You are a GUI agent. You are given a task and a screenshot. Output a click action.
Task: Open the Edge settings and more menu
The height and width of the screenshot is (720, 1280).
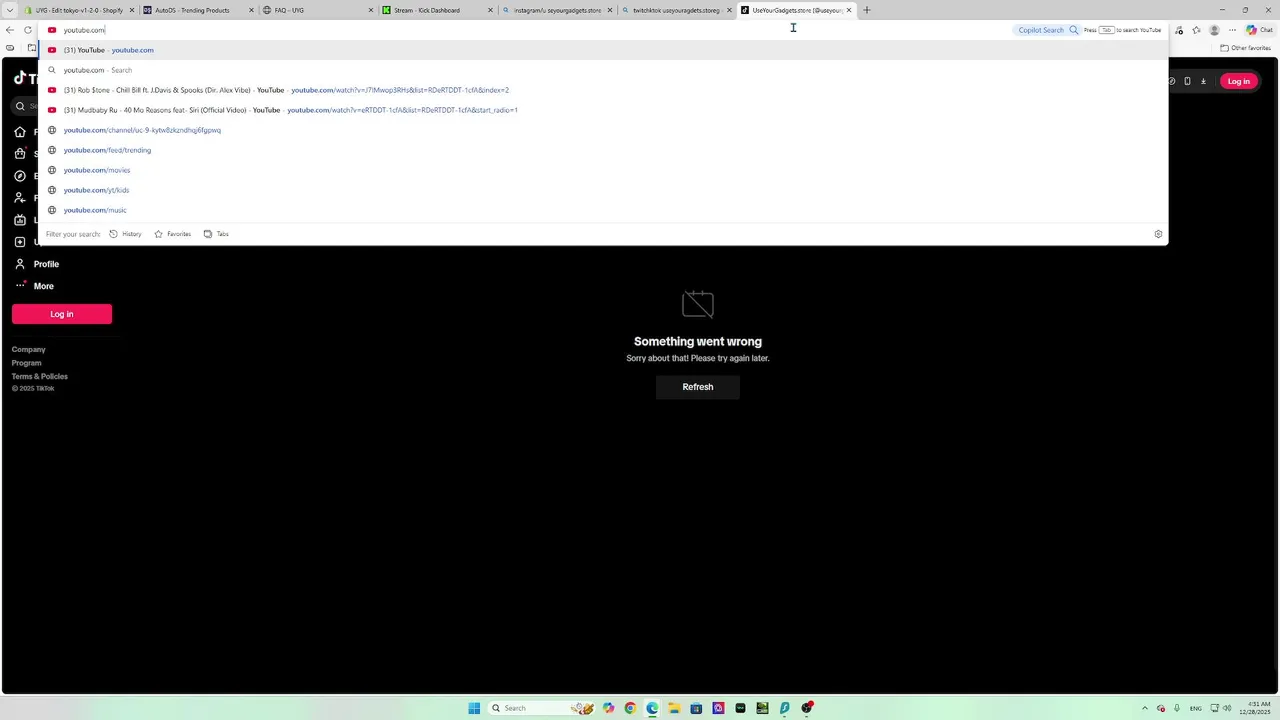pos(1233,30)
